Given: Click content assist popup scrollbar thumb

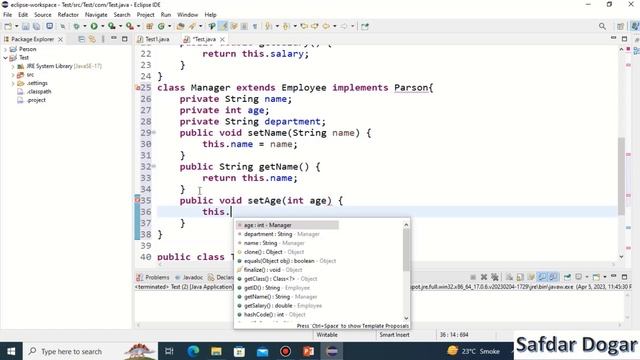Looking at the screenshot, I should coord(406,249).
